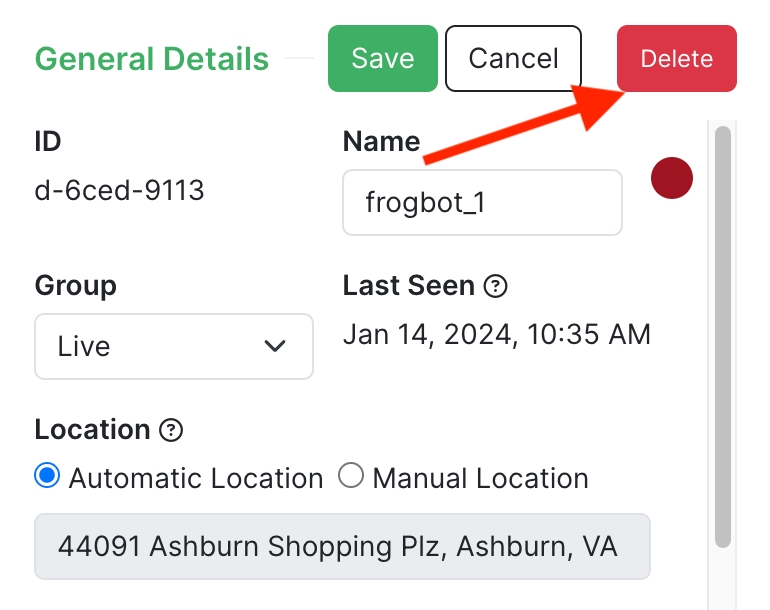This screenshot has width=770, height=610.
Task: Click the Last Seen help icon
Action: (495, 286)
